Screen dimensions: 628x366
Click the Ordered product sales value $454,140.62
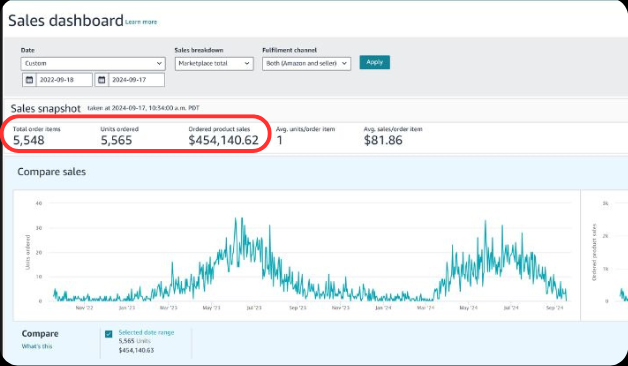[223, 140]
